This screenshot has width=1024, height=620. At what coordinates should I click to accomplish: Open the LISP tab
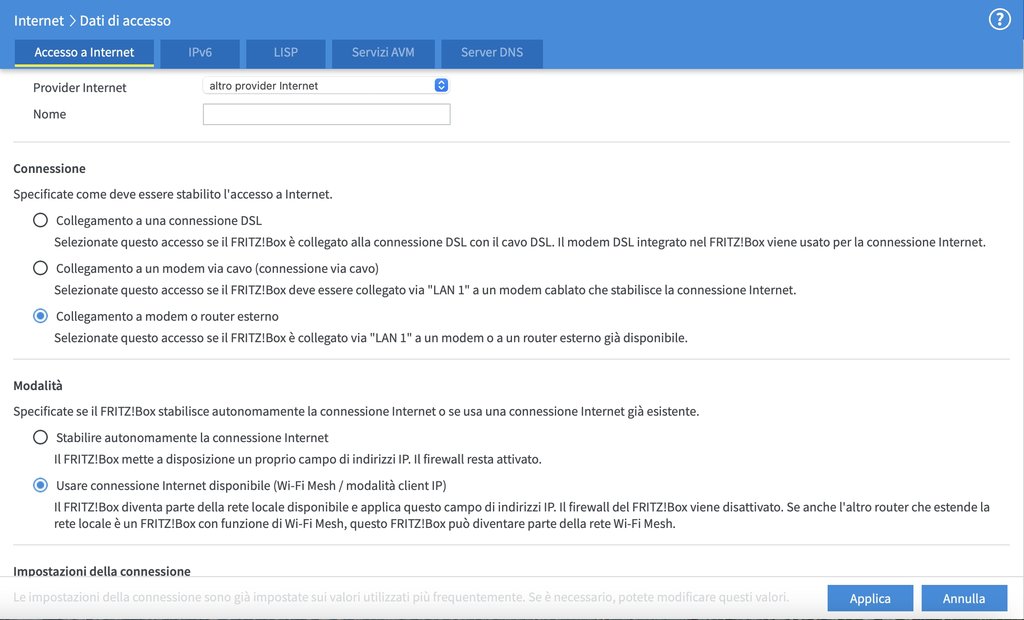285,52
